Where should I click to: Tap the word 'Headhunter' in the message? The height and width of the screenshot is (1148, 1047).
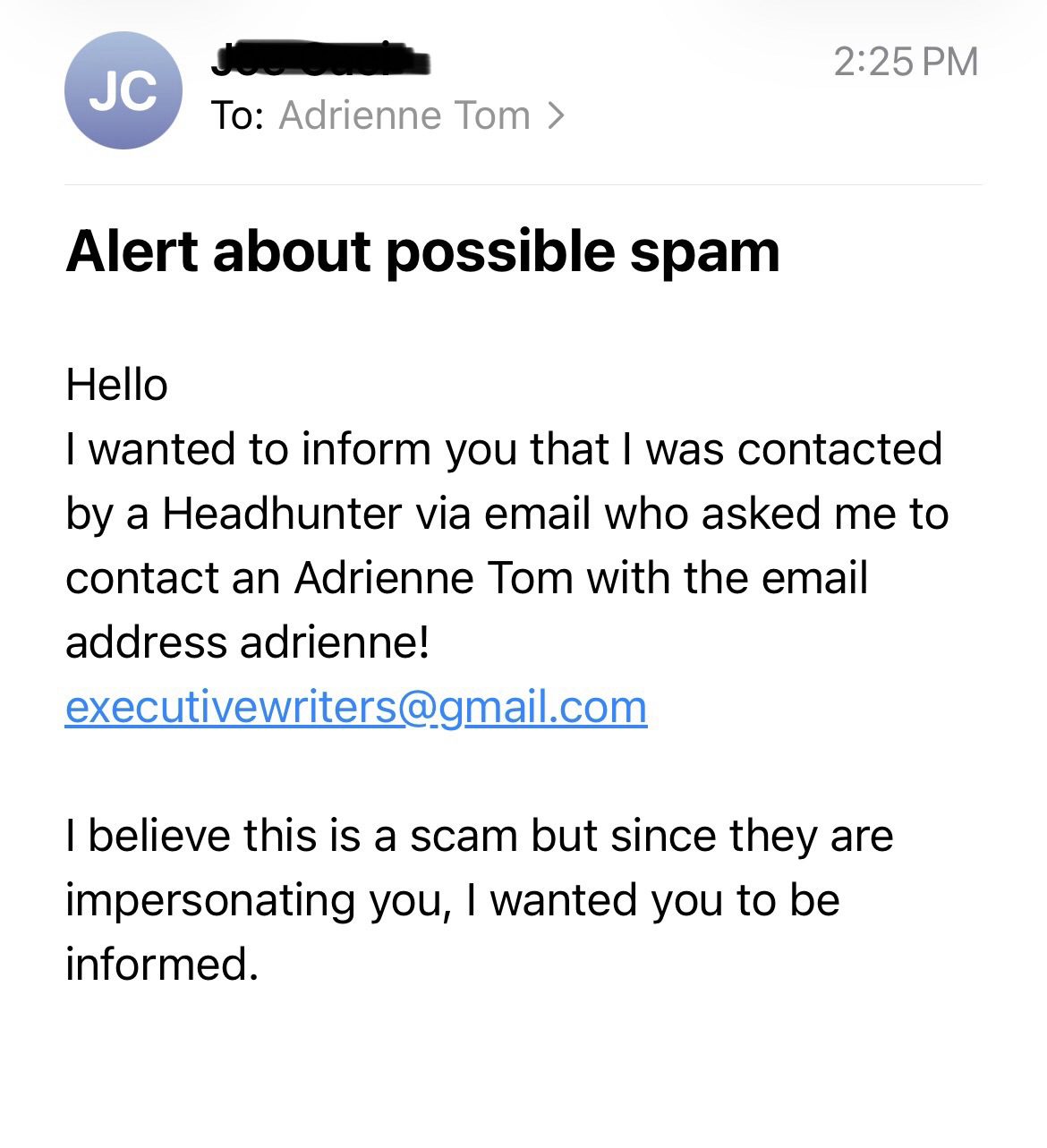pos(281,514)
